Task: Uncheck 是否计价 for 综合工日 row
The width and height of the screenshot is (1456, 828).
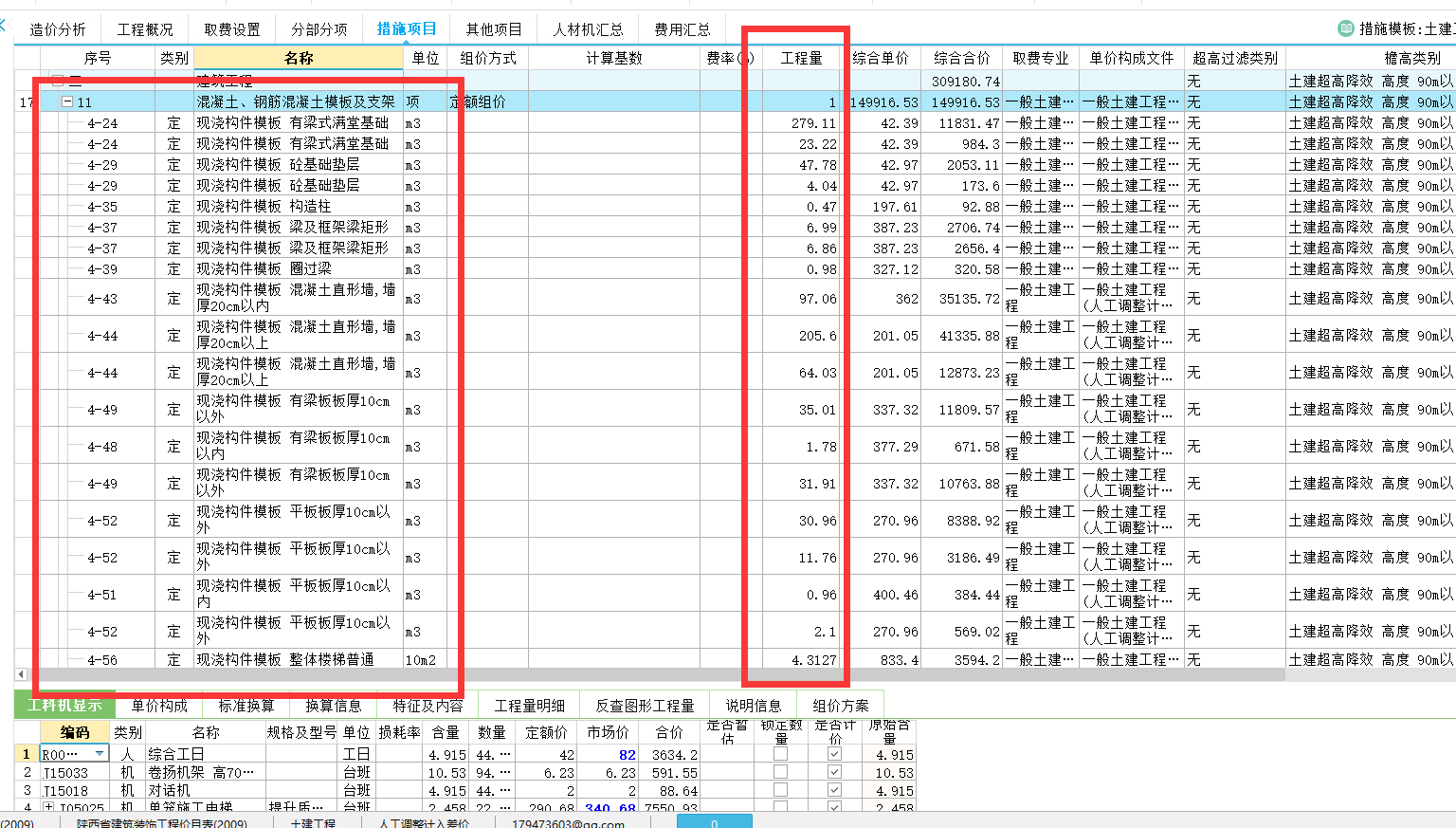Action: (x=834, y=754)
